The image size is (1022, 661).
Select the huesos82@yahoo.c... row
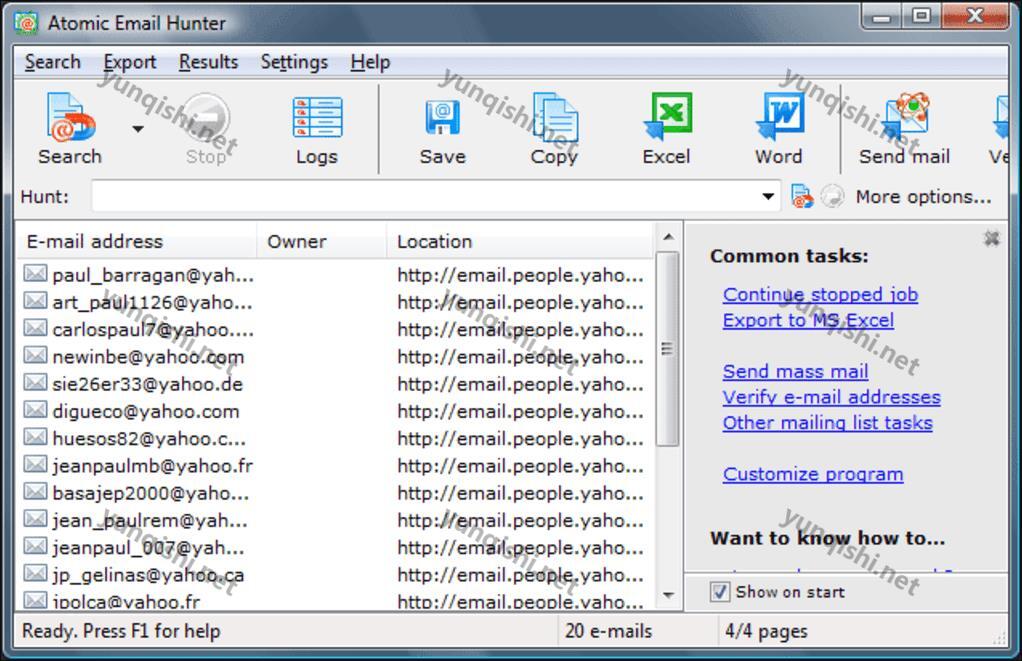click(x=334, y=439)
